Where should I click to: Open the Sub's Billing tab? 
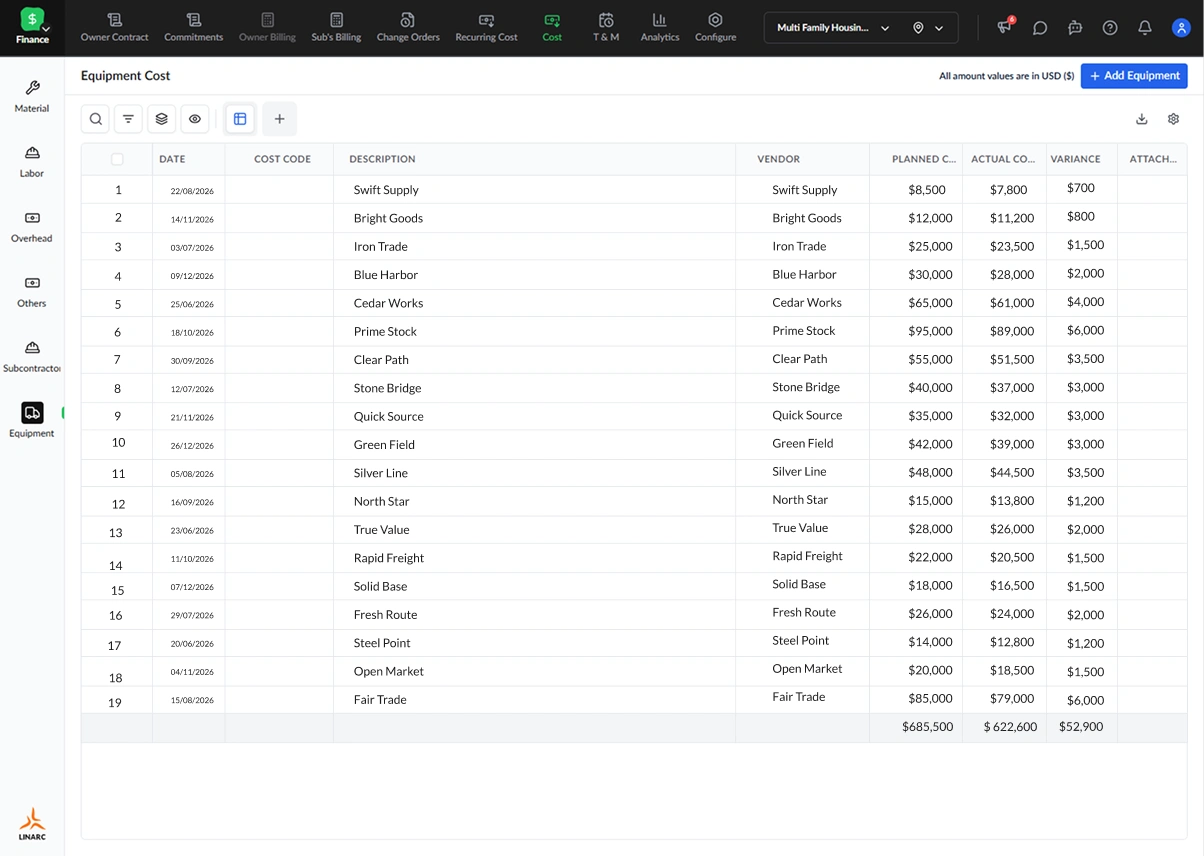pyautogui.click(x=336, y=27)
